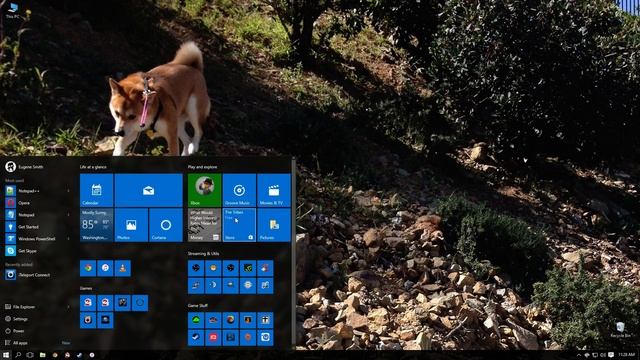The height and width of the screenshot is (360, 640).
Task: Click the 'Games' group header
Action: coord(86,288)
